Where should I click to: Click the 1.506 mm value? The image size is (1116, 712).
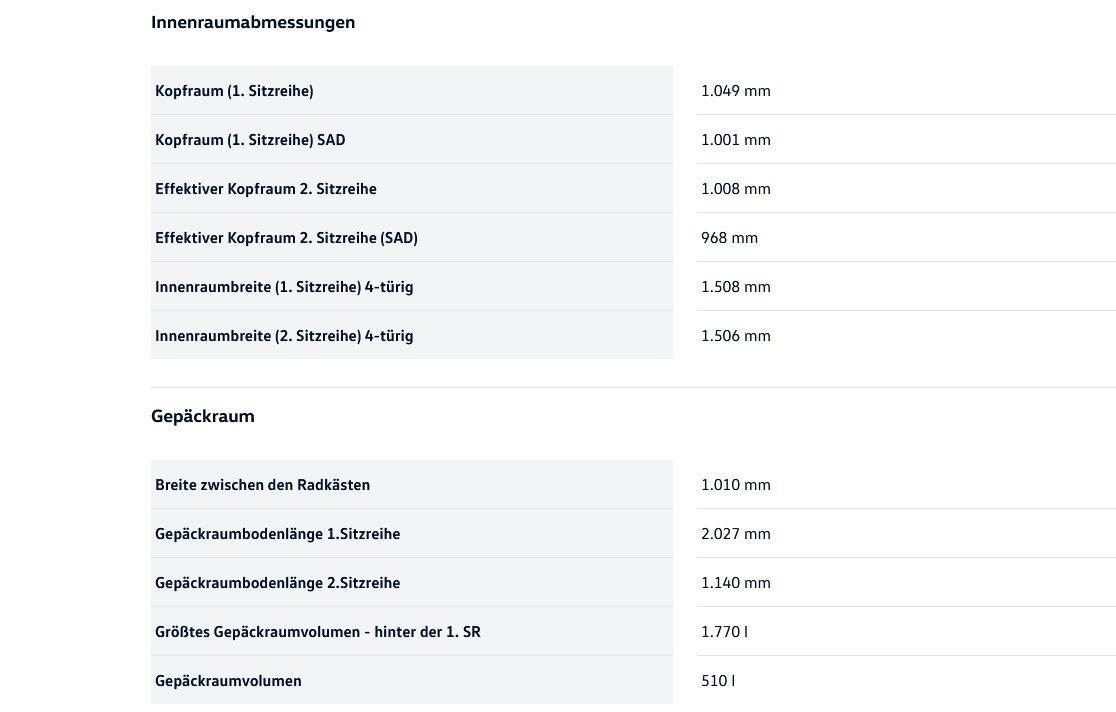pyautogui.click(x=735, y=336)
